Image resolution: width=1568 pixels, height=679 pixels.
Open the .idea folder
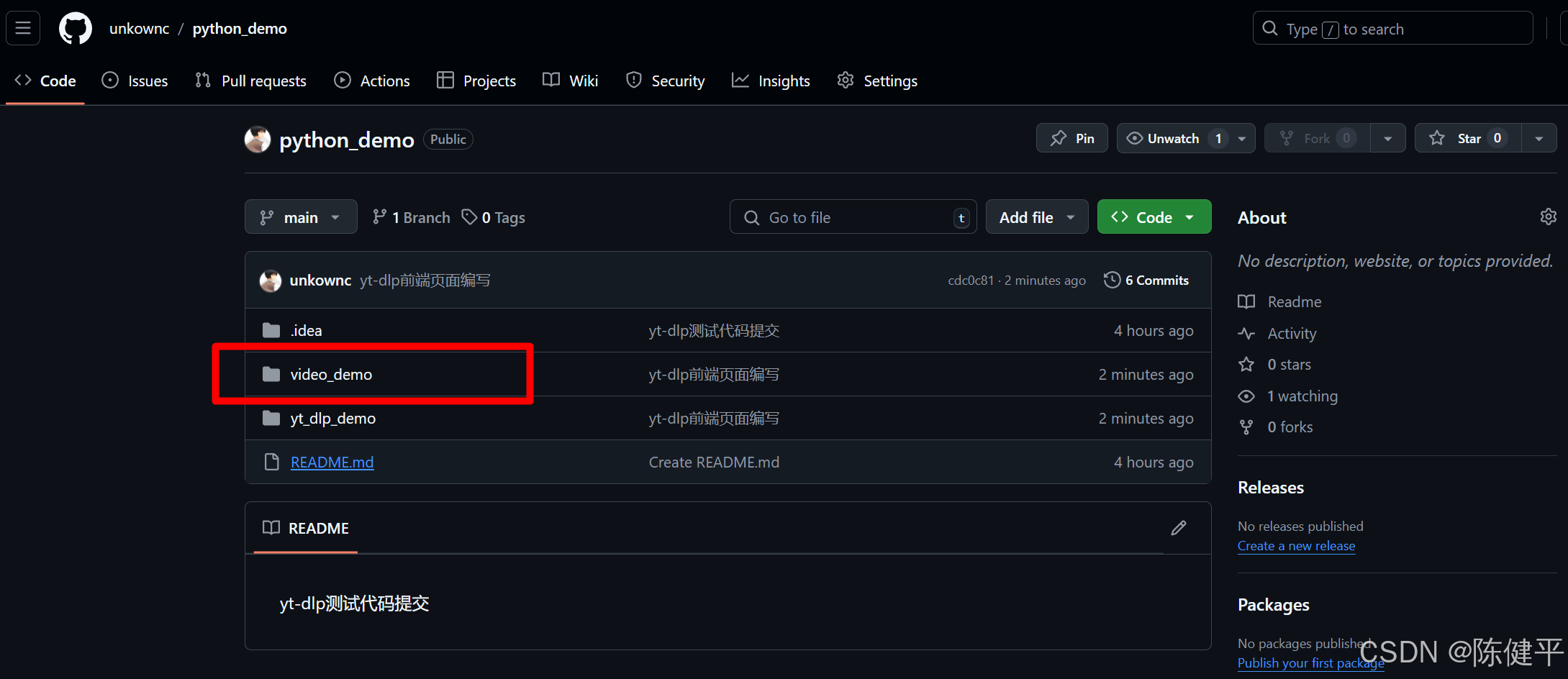pos(306,331)
